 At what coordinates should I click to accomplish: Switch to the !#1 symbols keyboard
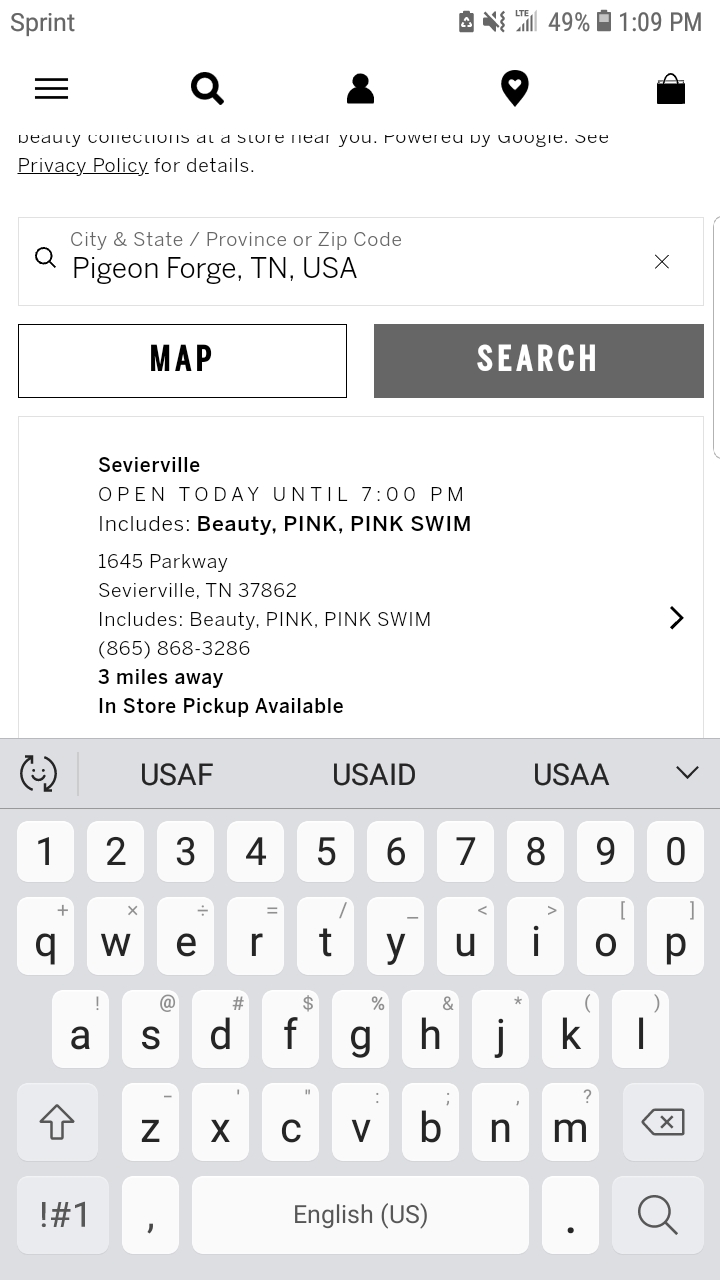(x=63, y=1215)
